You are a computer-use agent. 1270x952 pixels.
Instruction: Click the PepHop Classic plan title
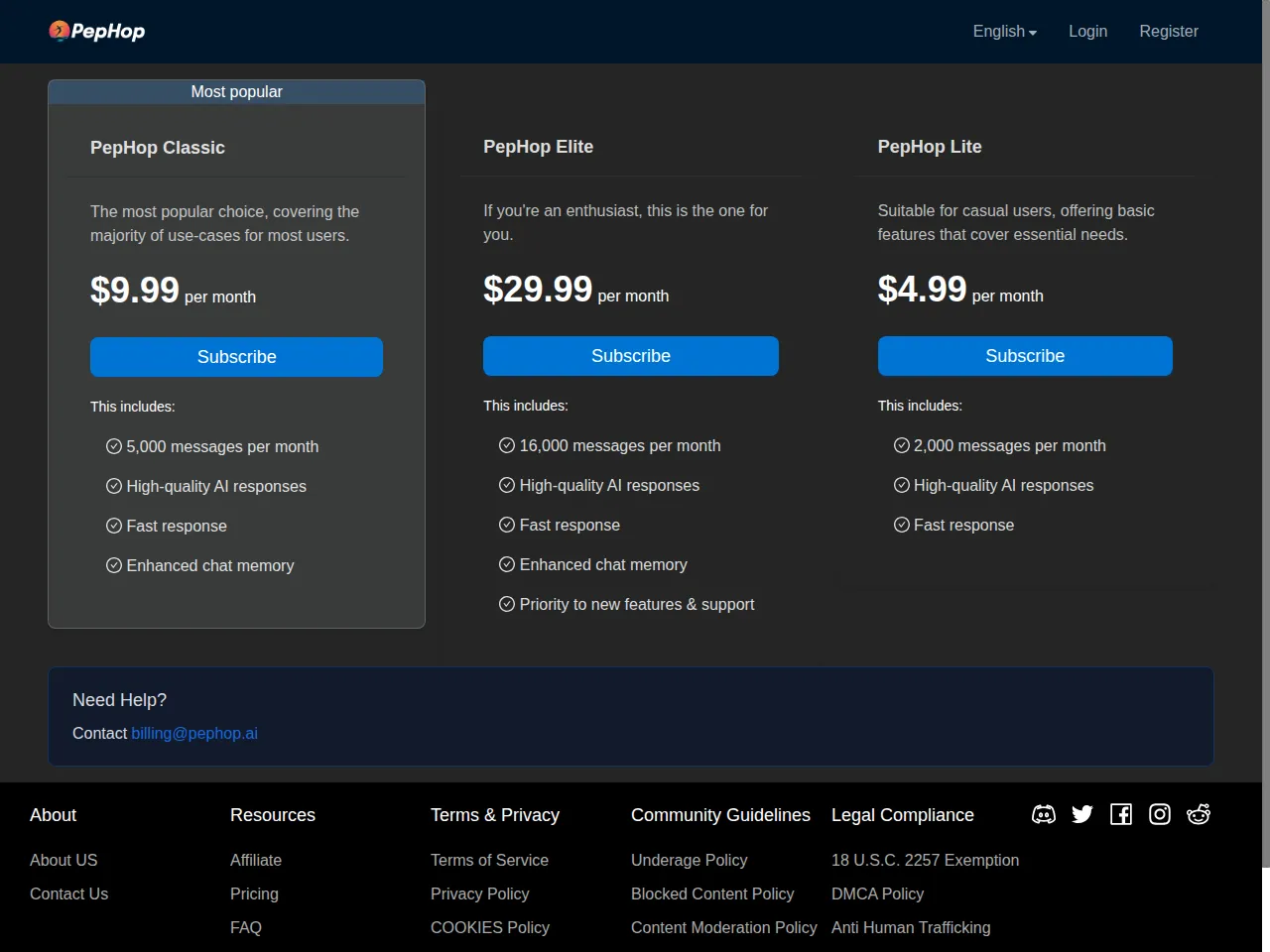pos(158,148)
